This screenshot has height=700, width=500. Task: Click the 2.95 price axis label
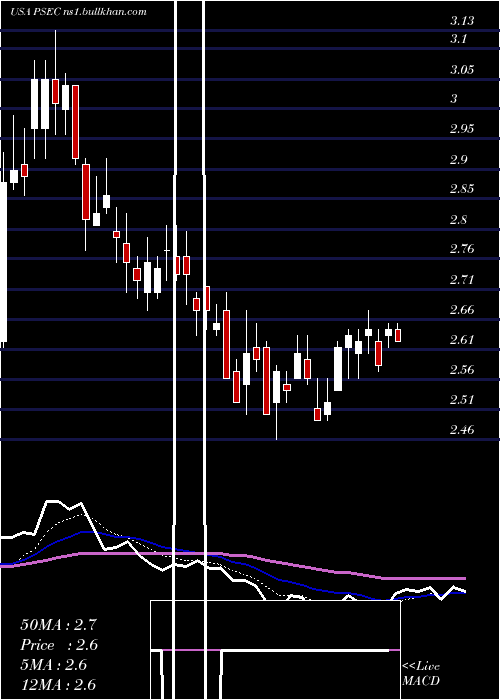click(462, 129)
